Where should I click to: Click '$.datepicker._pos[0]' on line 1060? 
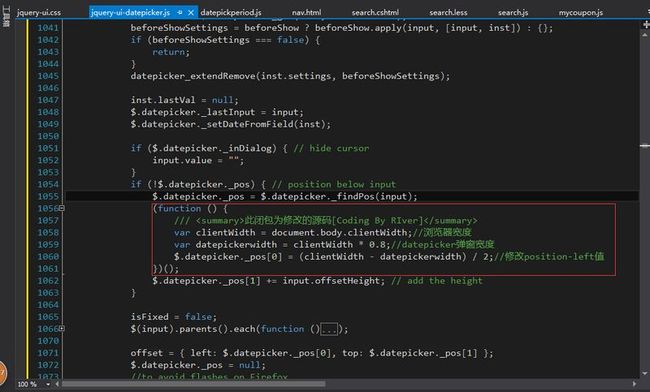228,257
